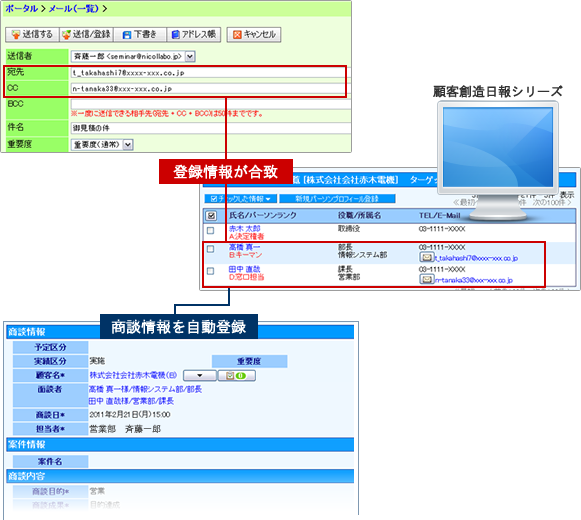Toggle the select-all checkbox in table header
581x520 pixels.
click(x=211, y=215)
